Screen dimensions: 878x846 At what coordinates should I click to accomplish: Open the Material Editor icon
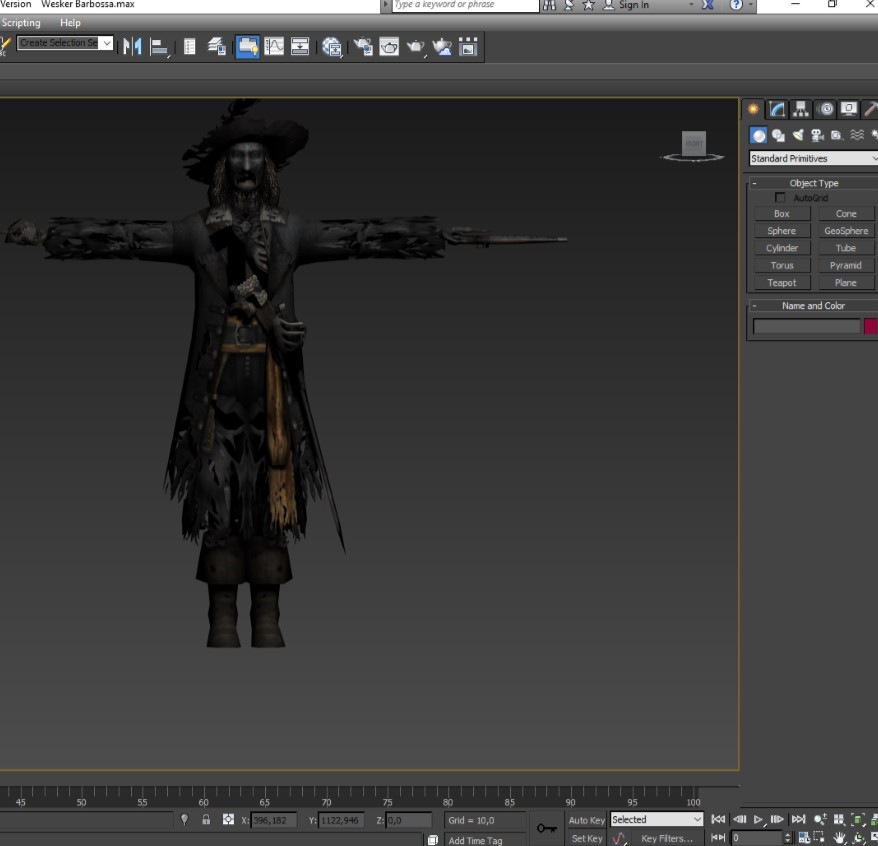[332, 47]
